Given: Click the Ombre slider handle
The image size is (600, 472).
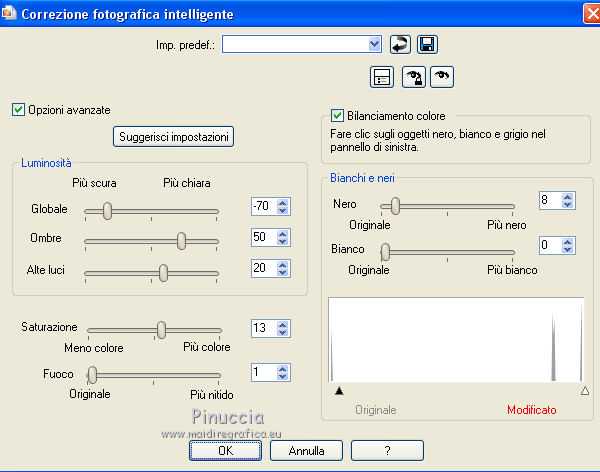Looking at the screenshot, I should click(181, 241).
